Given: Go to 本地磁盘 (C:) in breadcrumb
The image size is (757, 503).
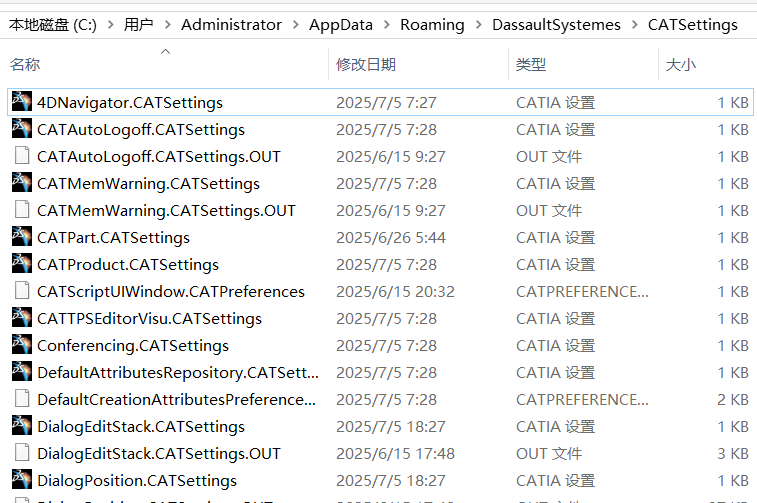Looking at the screenshot, I should 51,24.
